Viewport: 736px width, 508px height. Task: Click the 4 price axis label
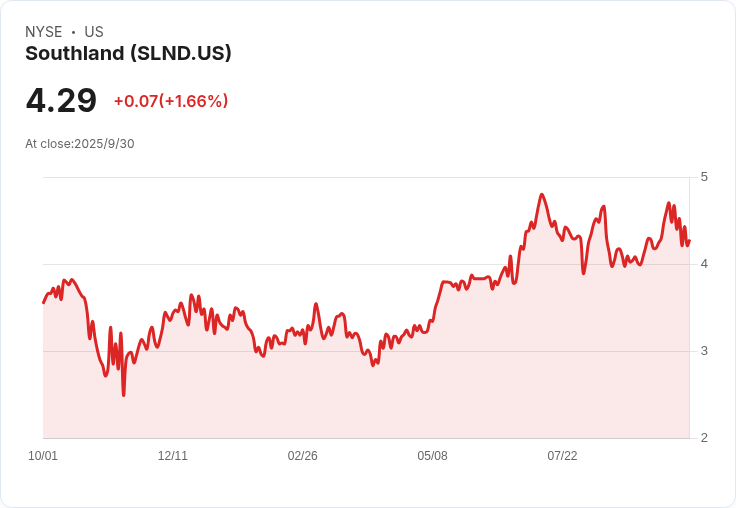tap(704, 264)
